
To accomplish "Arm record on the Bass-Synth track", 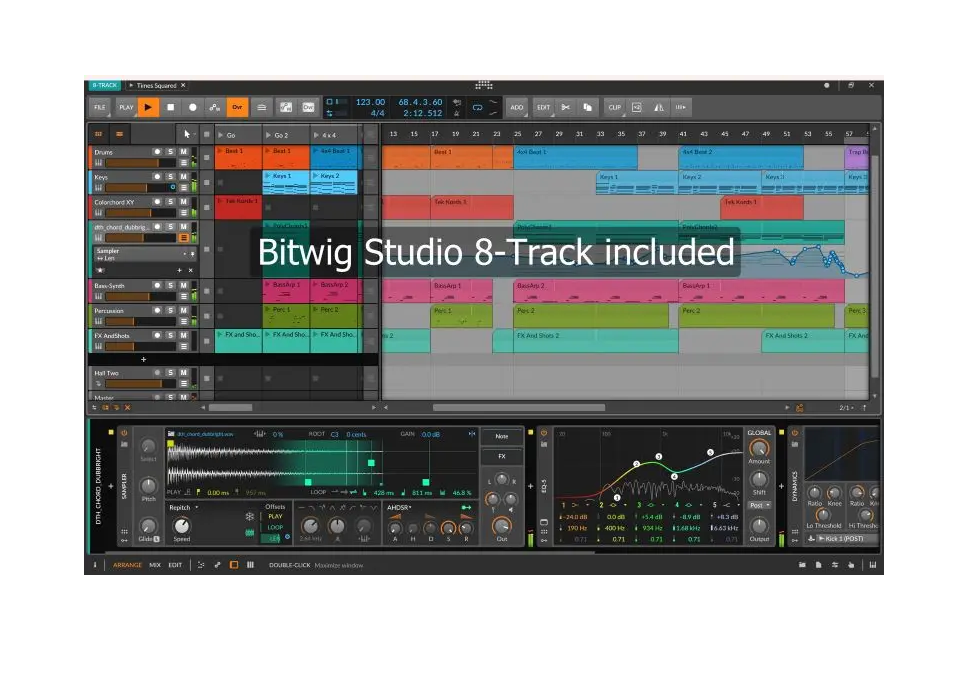I will point(157,286).
